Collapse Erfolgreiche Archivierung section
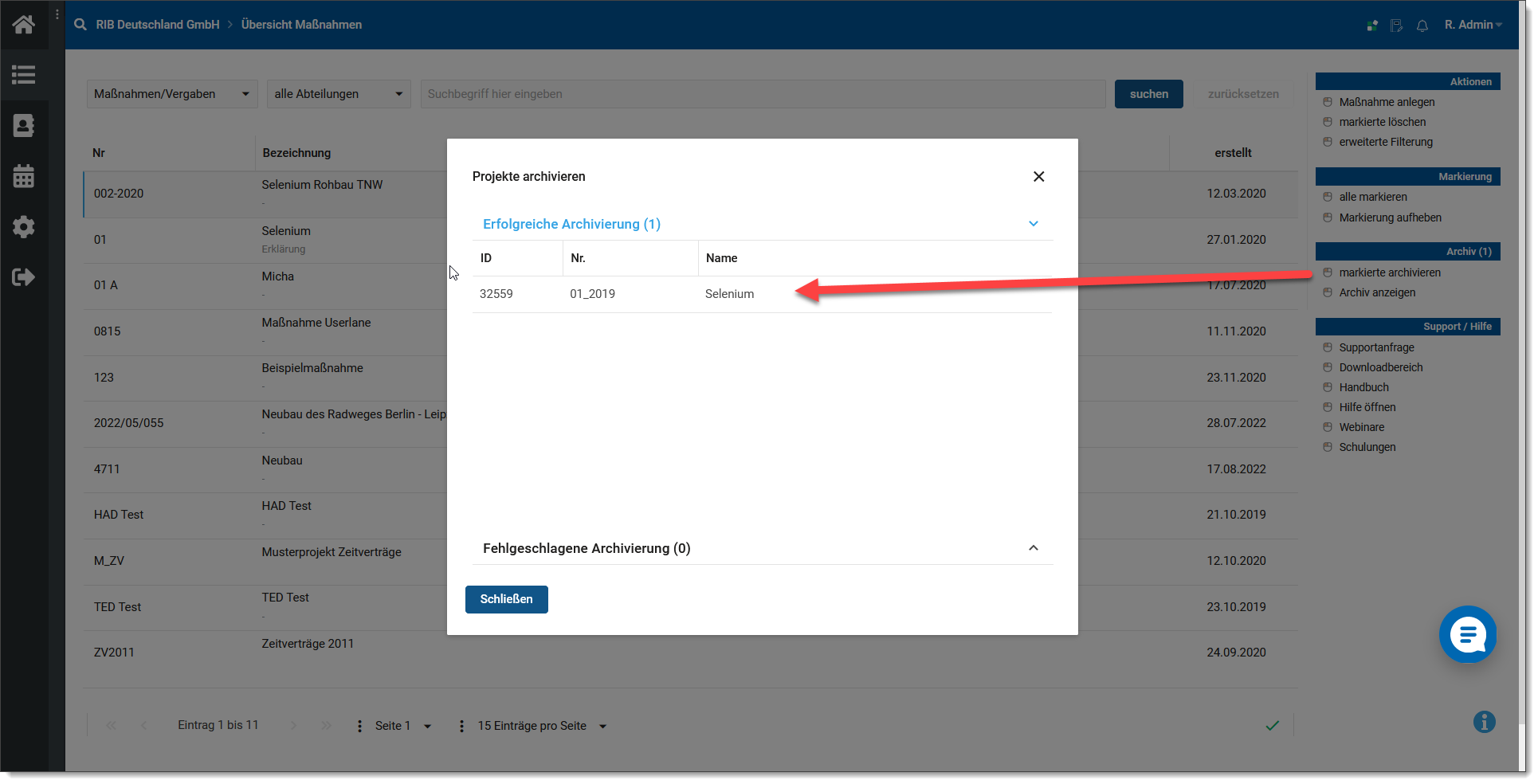This screenshot has height=784, width=1538. point(1034,224)
